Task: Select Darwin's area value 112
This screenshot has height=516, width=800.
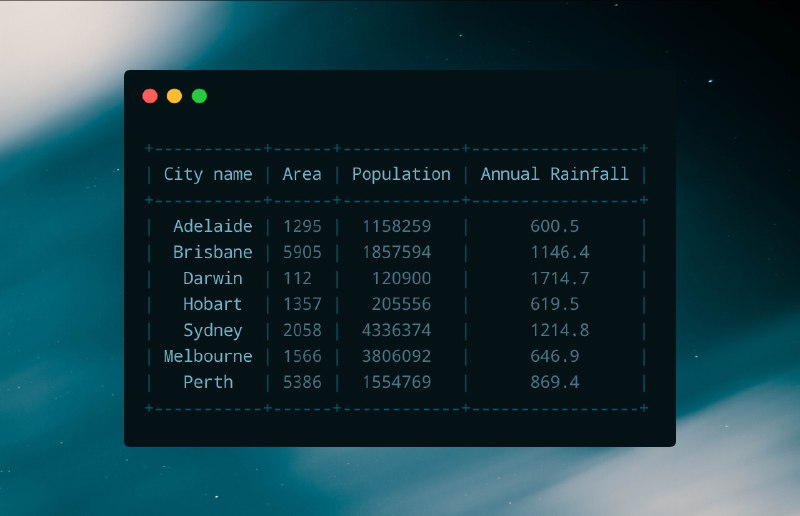Action: [x=297, y=278]
